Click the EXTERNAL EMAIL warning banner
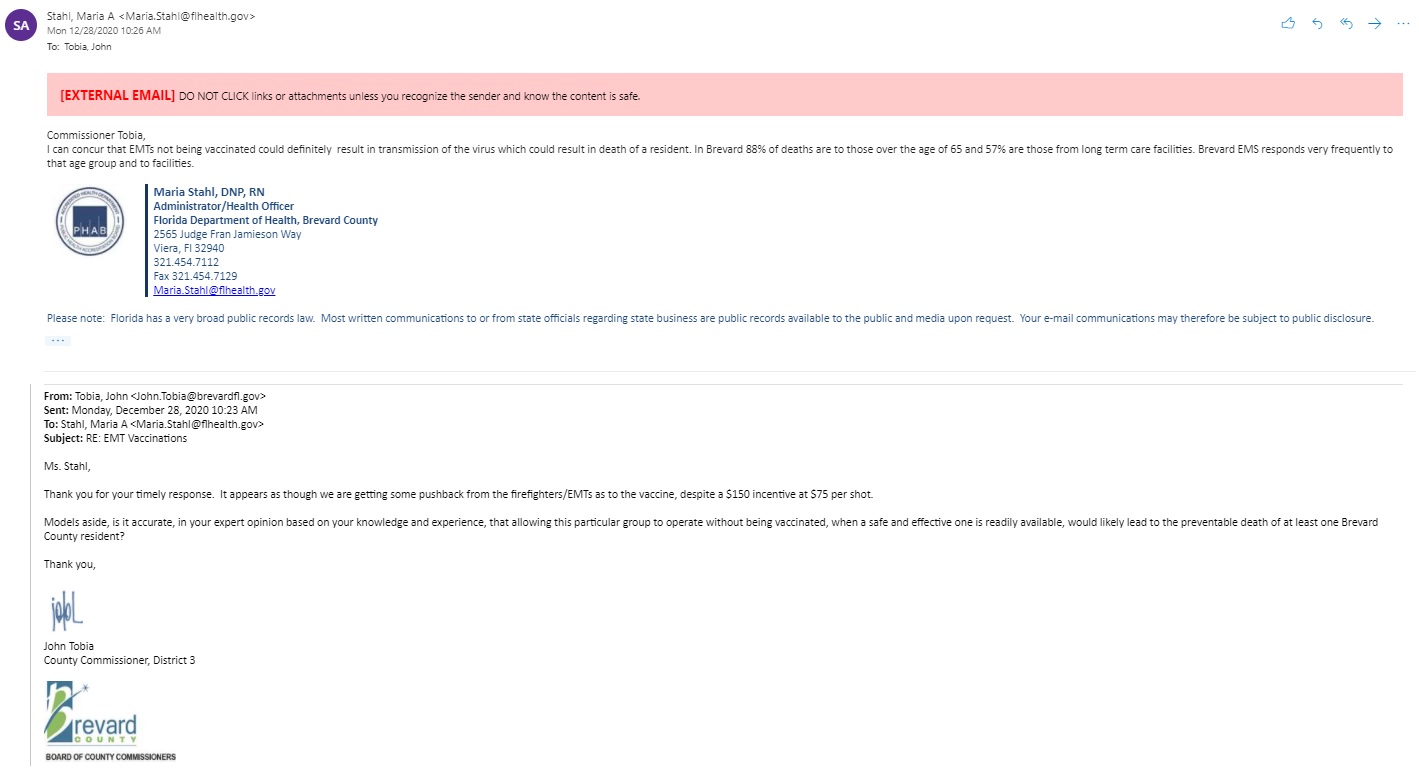 [724, 96]
